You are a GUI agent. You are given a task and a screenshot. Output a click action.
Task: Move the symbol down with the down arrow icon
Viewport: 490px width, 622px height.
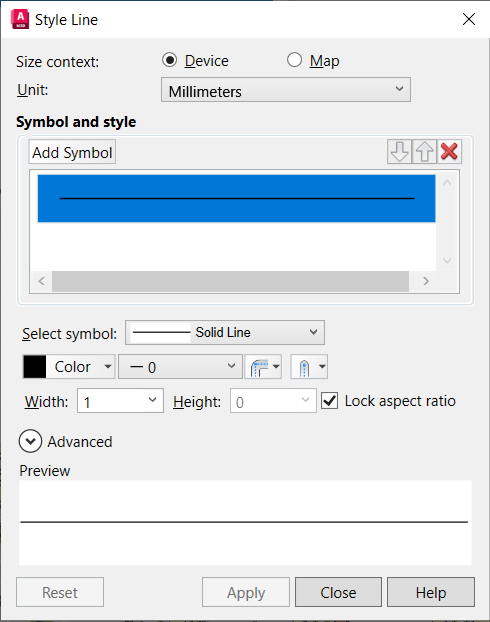400,152
